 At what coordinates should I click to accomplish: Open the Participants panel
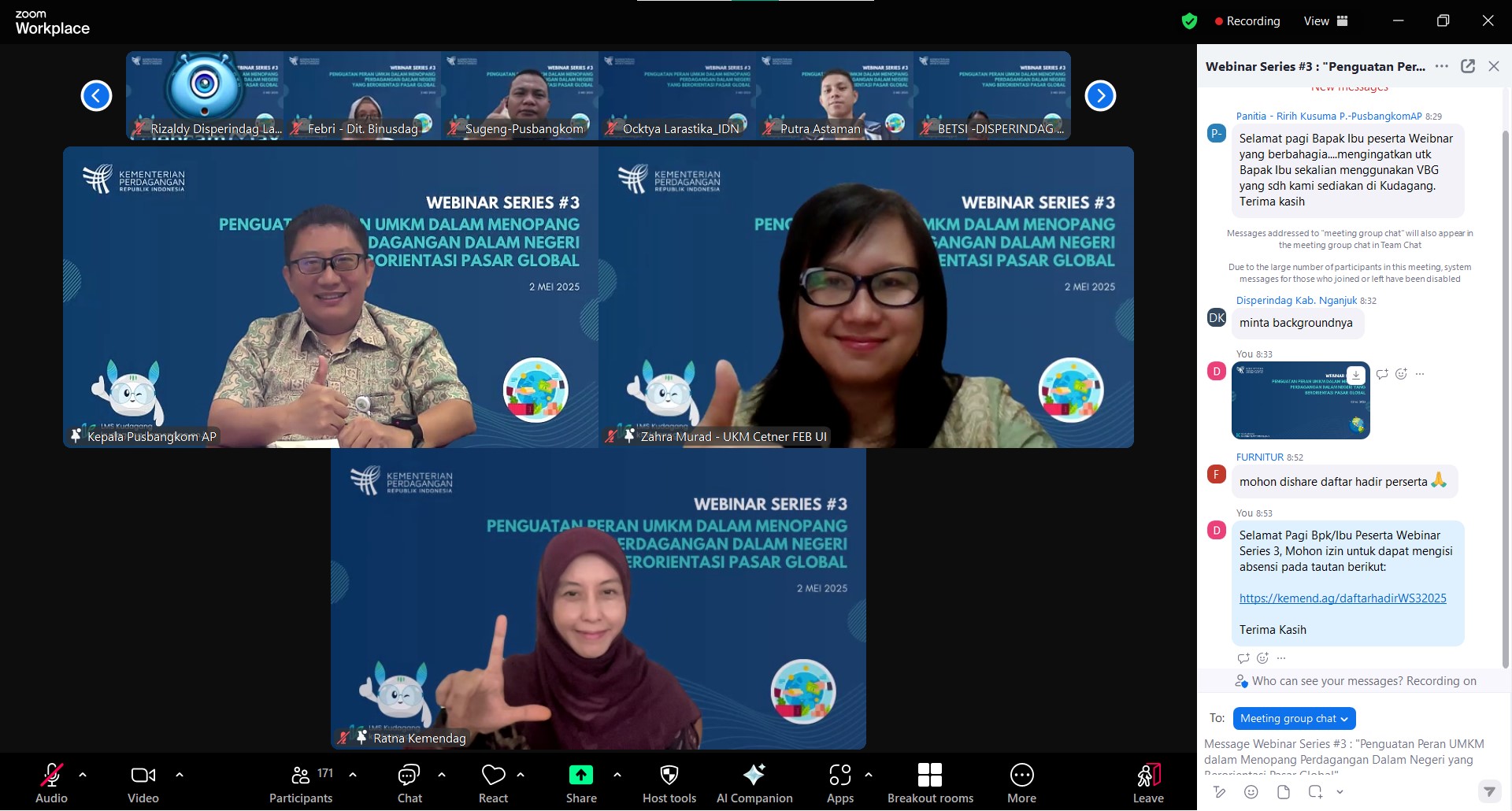point(300,783)
